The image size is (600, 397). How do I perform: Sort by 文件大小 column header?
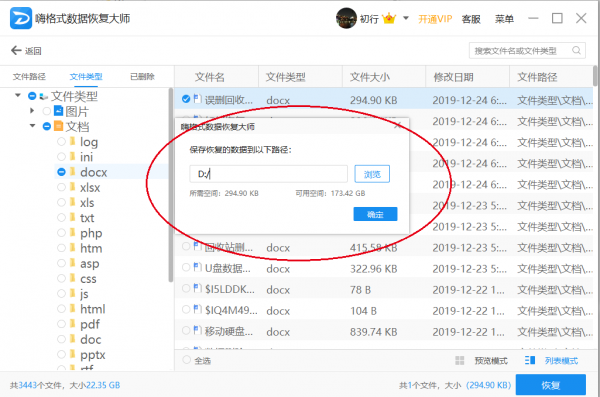(370, 77)
